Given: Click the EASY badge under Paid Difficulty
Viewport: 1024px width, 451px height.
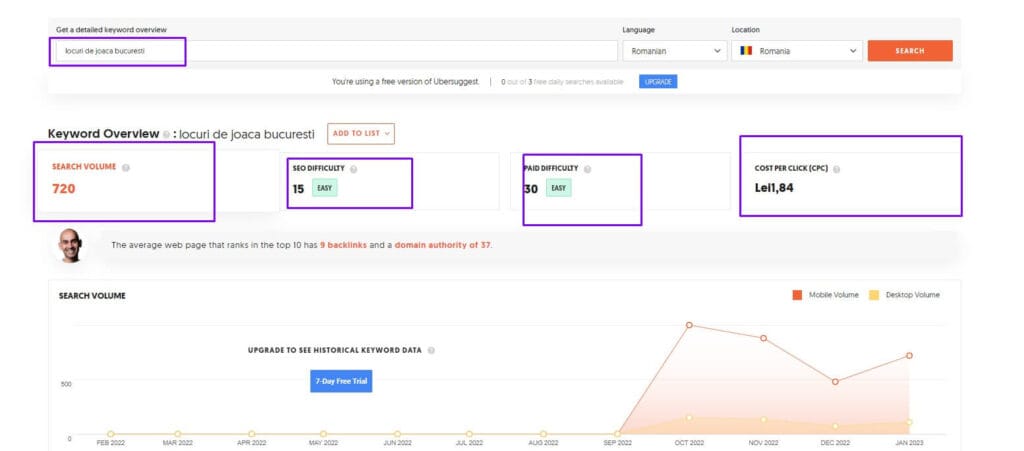Looking at the screenshot, I should click(x=558, y=189).
